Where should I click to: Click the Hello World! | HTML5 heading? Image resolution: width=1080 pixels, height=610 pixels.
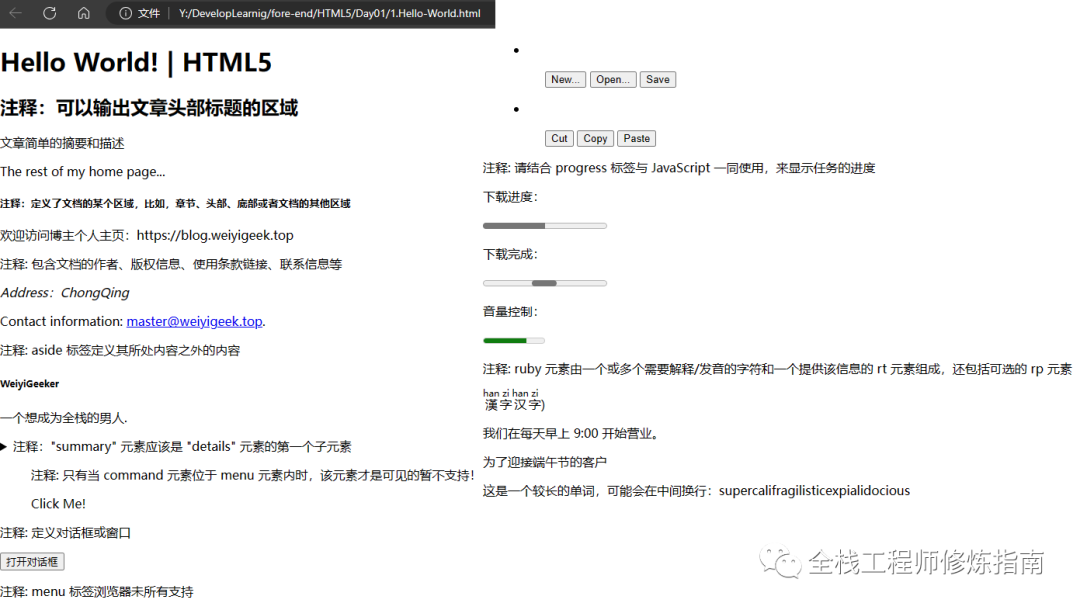136,62
